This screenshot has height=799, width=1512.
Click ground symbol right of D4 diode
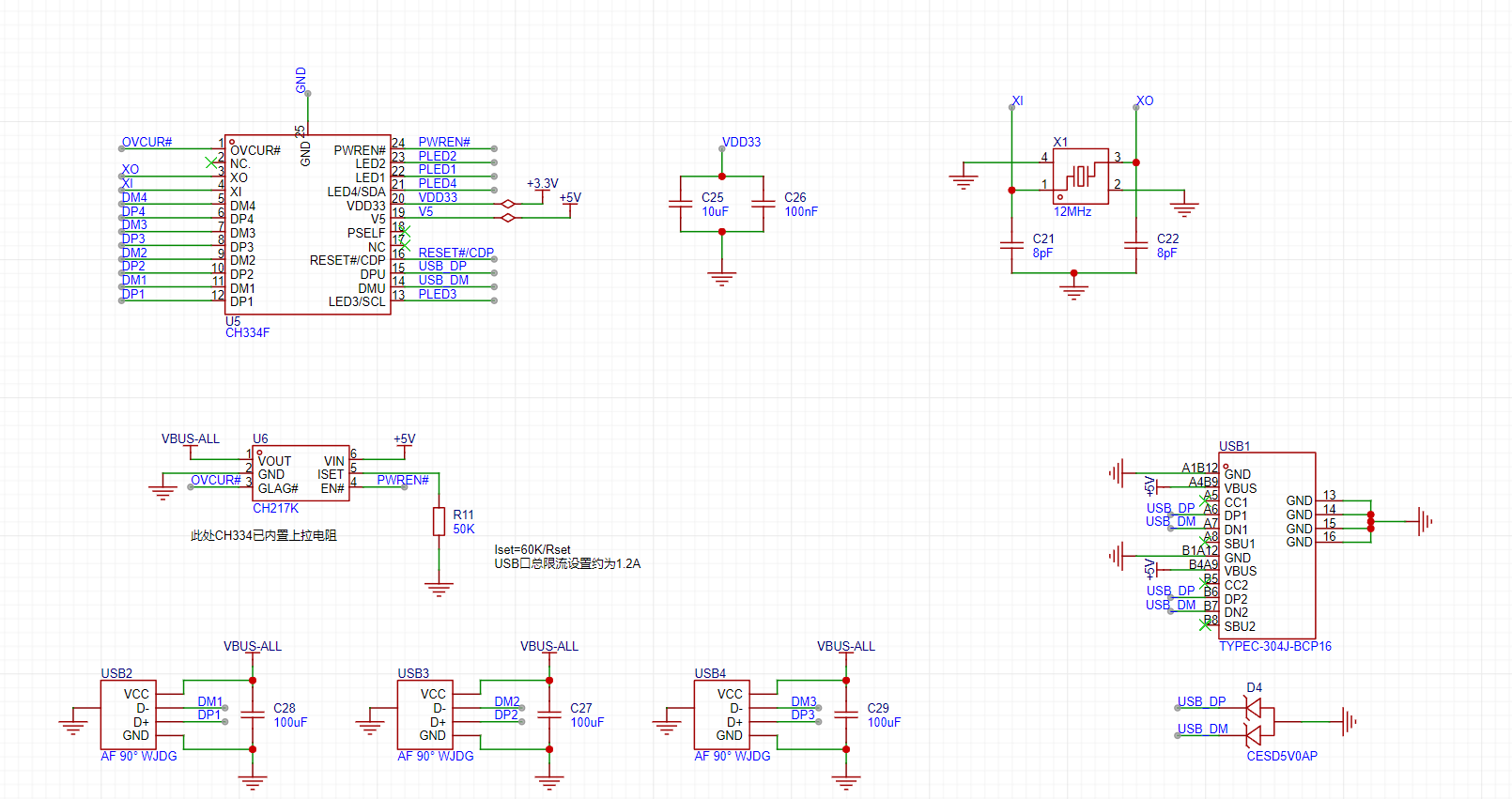tap(1350, 722)
